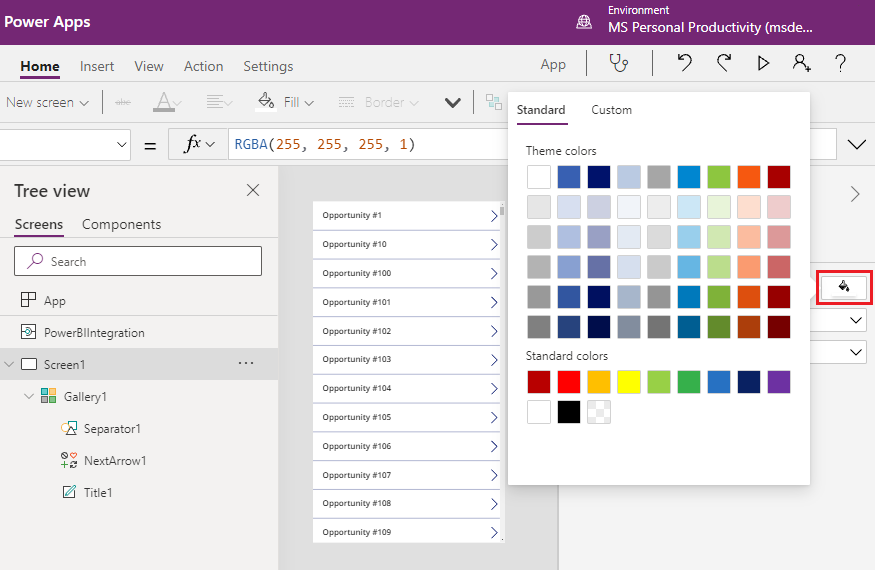
Task: Click the Undo arrow icon
Action: click(684, 64)
